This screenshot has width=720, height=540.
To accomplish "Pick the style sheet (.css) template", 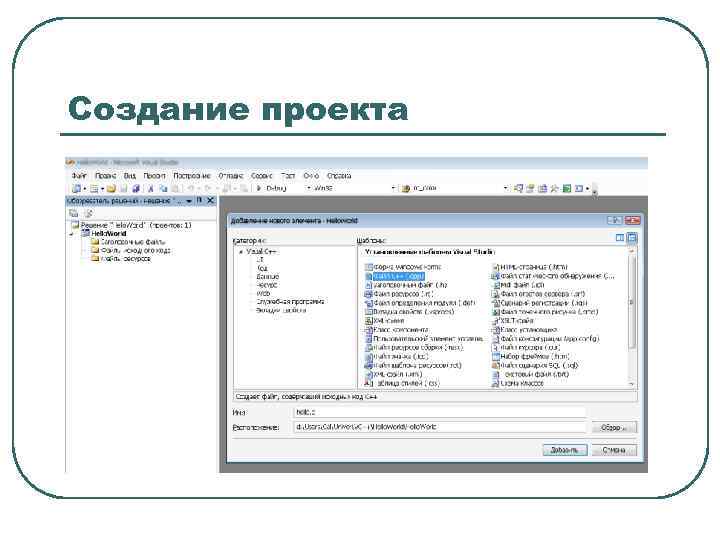I will point(402,383).
